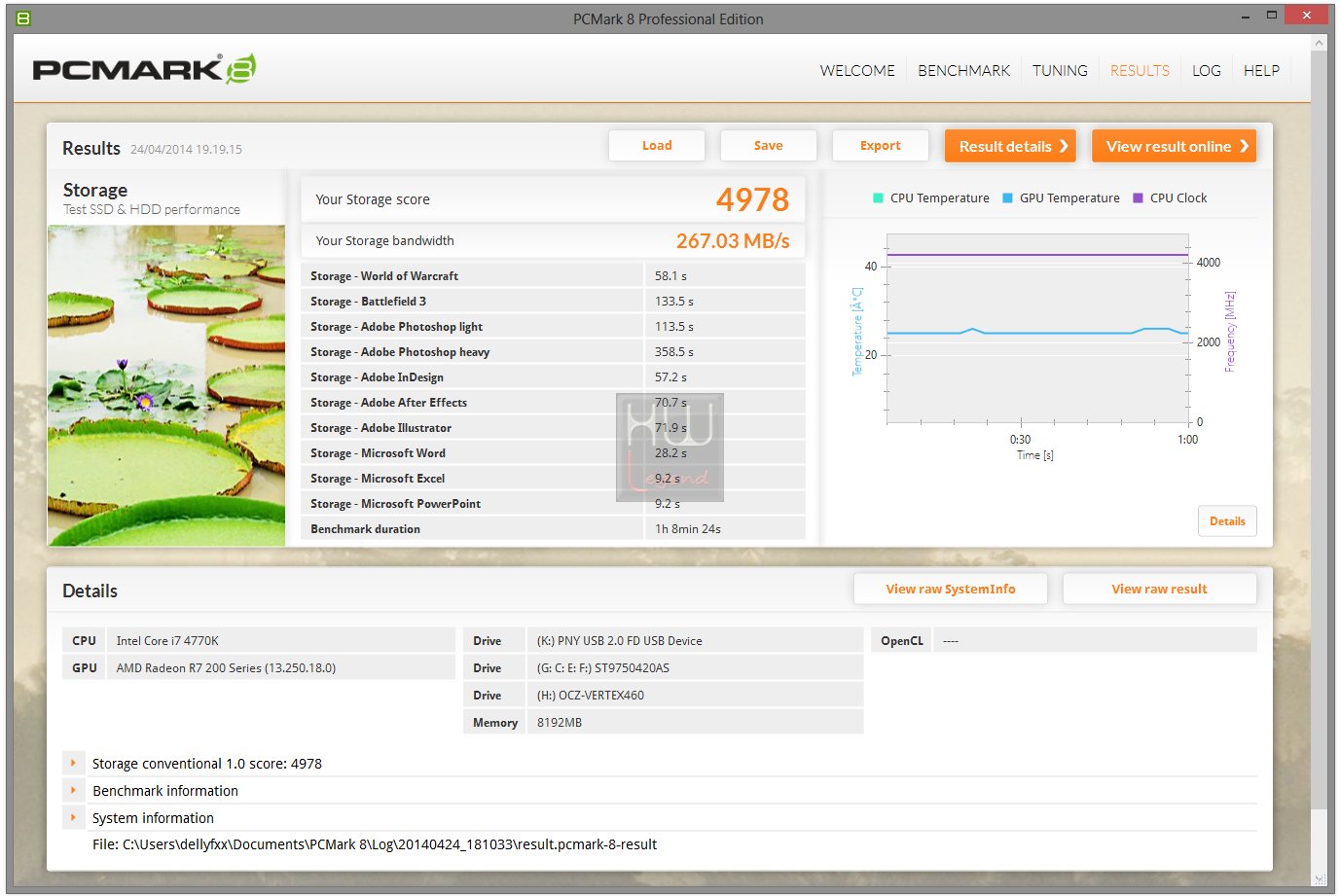
Task: Click the scrollbar up arrow
Action: pos(1319,43)
